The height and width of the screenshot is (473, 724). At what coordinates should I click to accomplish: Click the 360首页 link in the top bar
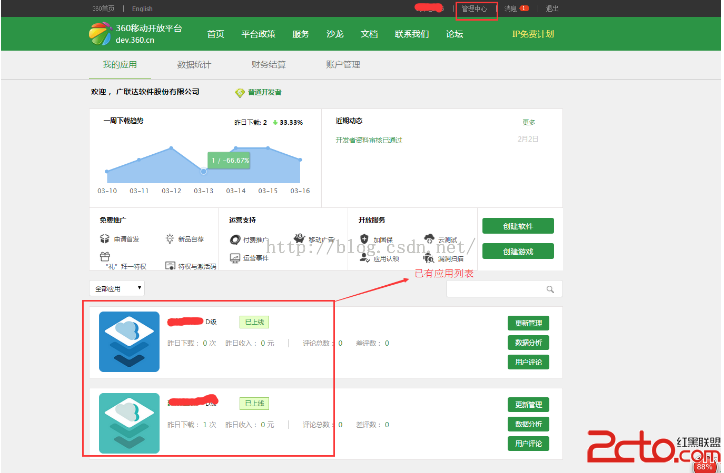[x=103, y=8]
